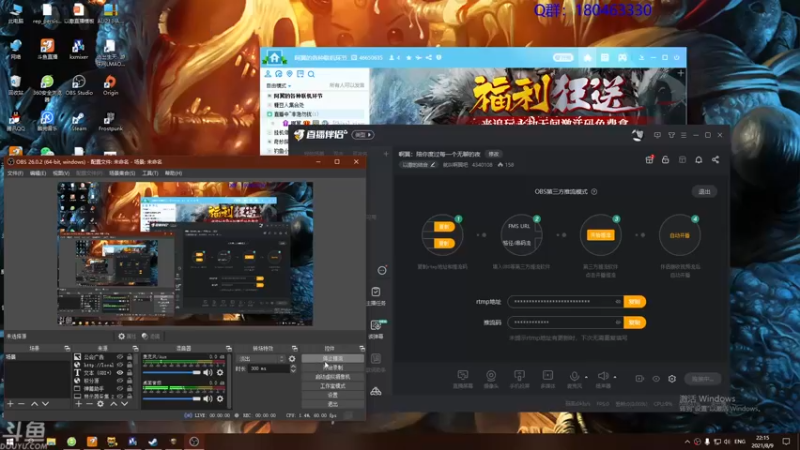This screenshot has height=450, width=800.
Task: Click the lock icon in streaming companion header
Action: click(665, 160)
